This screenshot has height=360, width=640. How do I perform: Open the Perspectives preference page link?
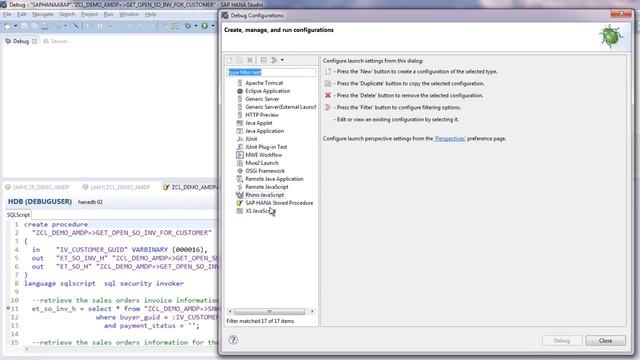[x=450, y=139]
